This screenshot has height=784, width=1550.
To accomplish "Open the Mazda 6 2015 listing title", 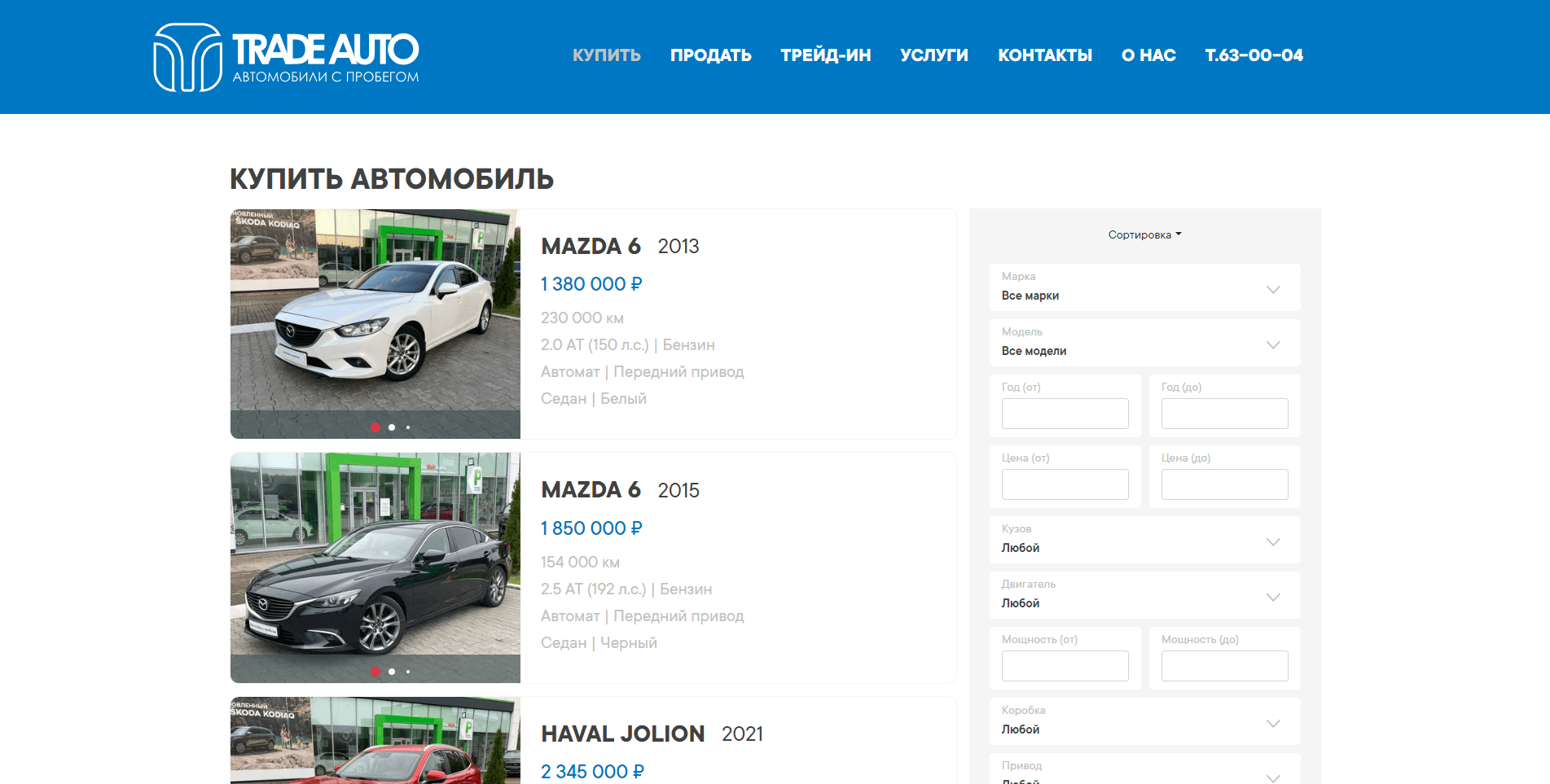I will (x=591, y=490).
